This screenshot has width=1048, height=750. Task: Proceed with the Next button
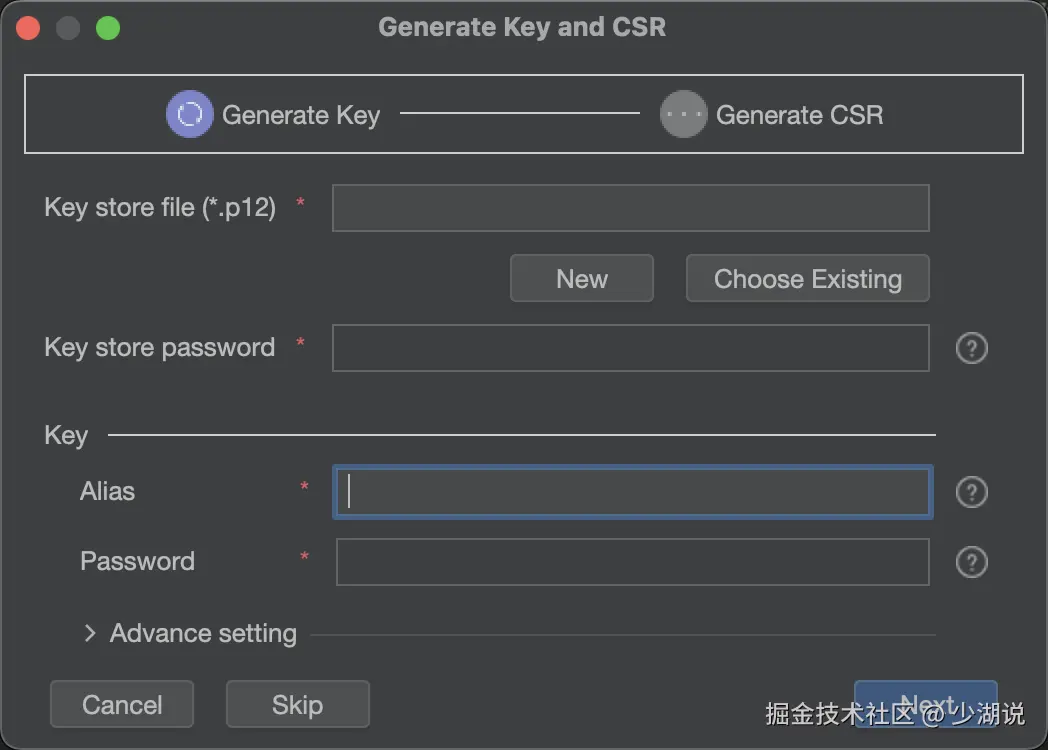click(x=925, y=703)
